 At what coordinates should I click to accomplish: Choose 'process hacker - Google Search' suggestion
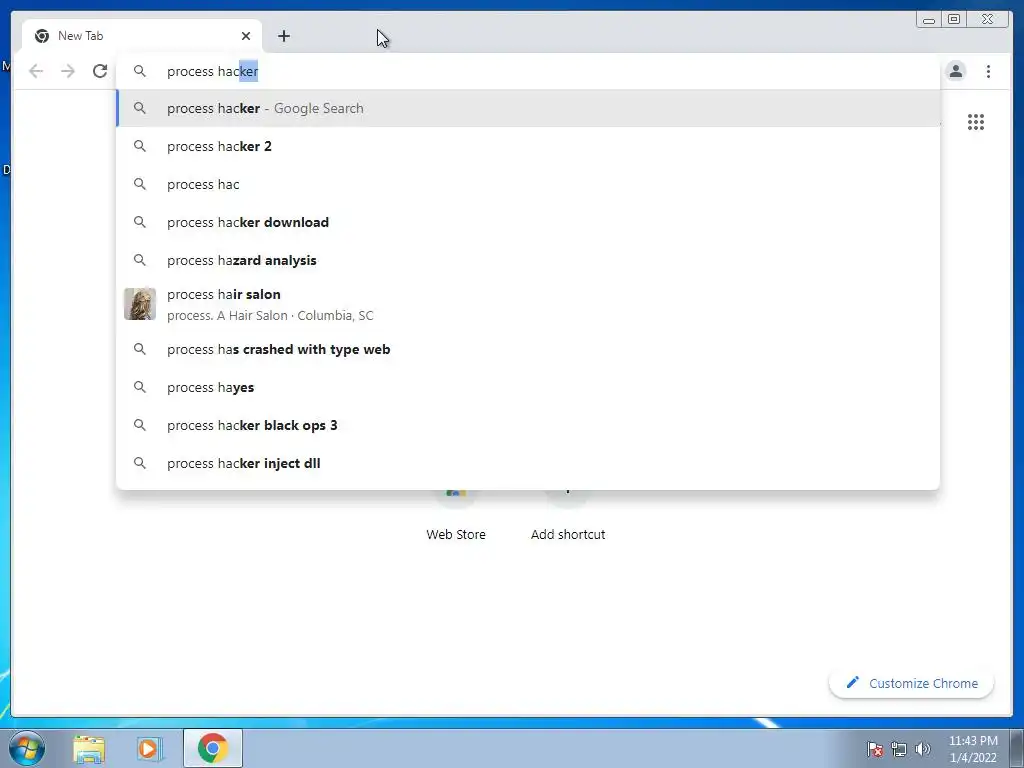[x=528, y=108]
